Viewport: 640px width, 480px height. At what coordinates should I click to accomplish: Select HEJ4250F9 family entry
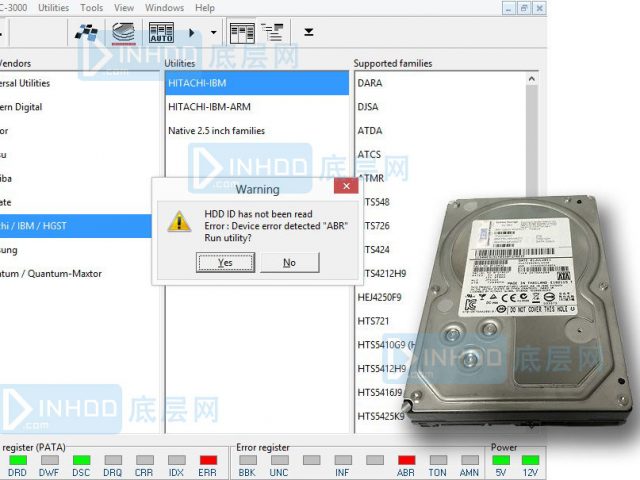pos(379,297)
